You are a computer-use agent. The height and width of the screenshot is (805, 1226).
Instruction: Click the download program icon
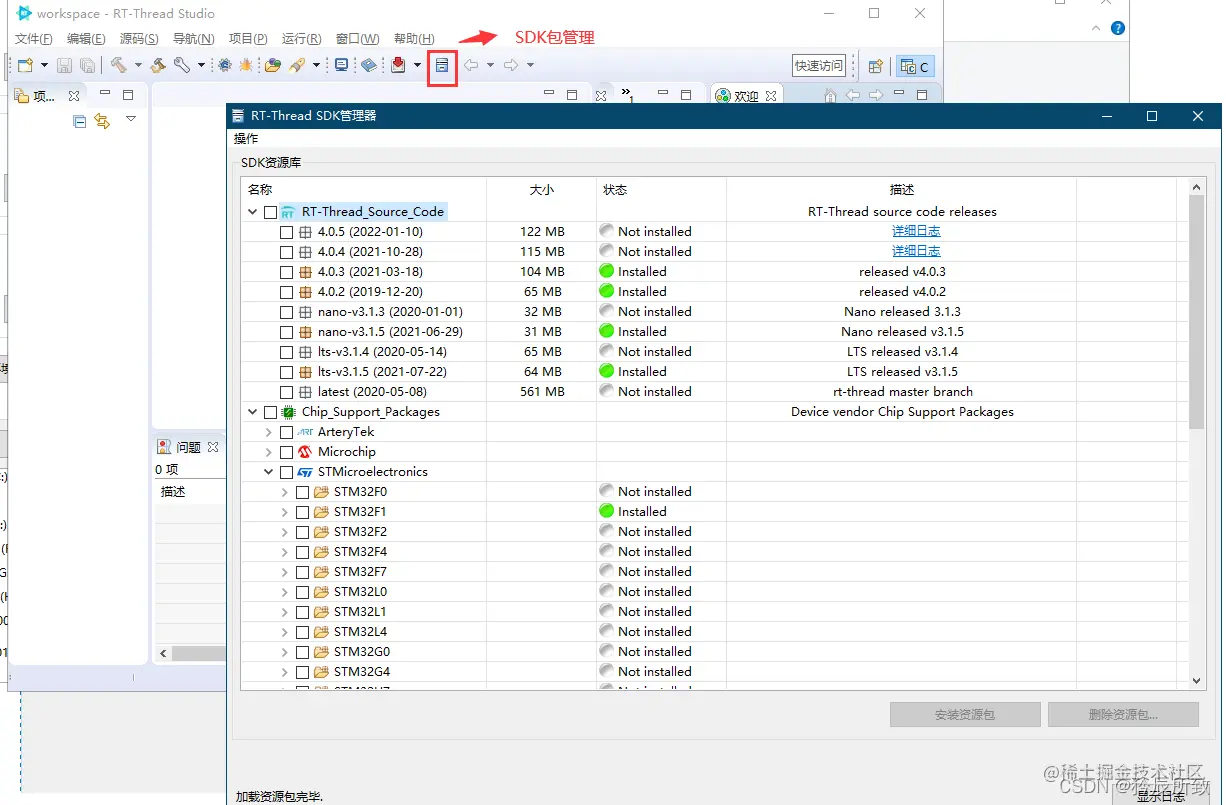pos(399,65)
